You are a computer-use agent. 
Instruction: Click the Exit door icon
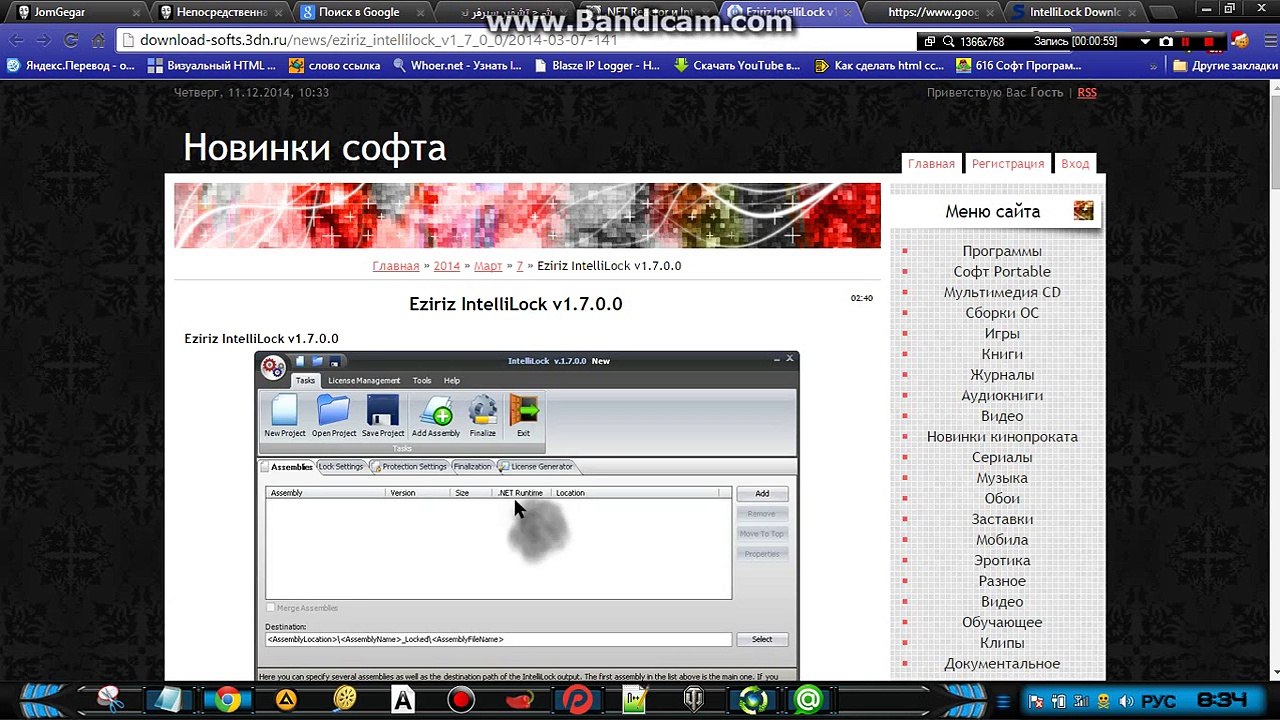[523, 410]
